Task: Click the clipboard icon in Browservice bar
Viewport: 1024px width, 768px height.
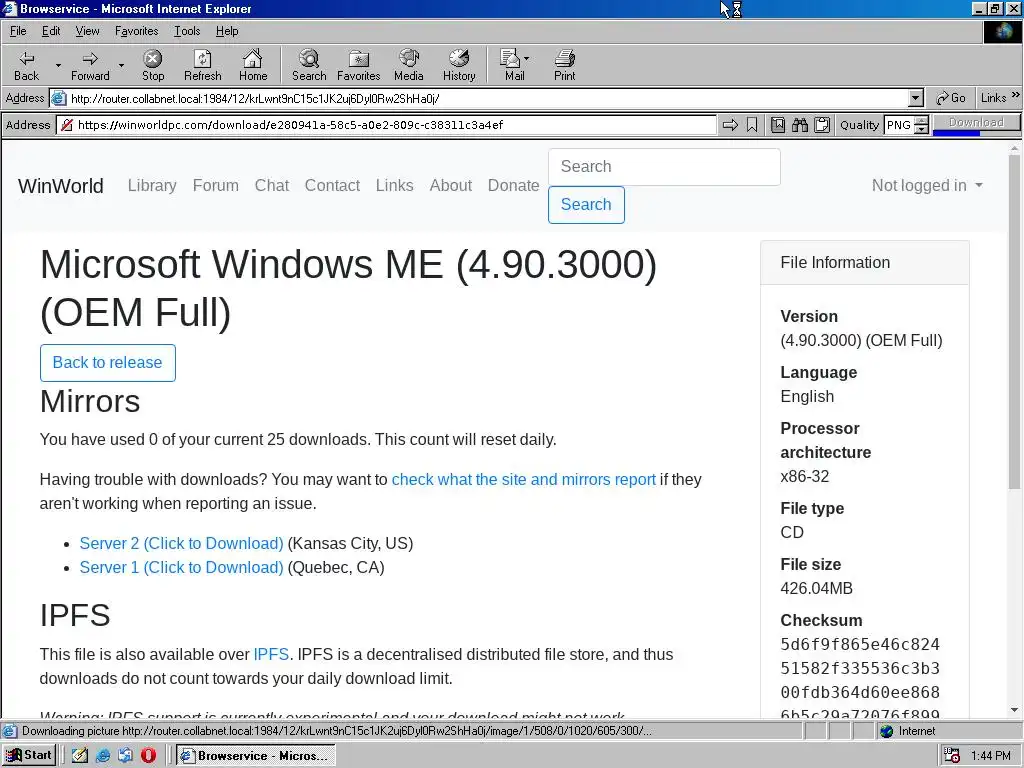Action: coord(822,125)
